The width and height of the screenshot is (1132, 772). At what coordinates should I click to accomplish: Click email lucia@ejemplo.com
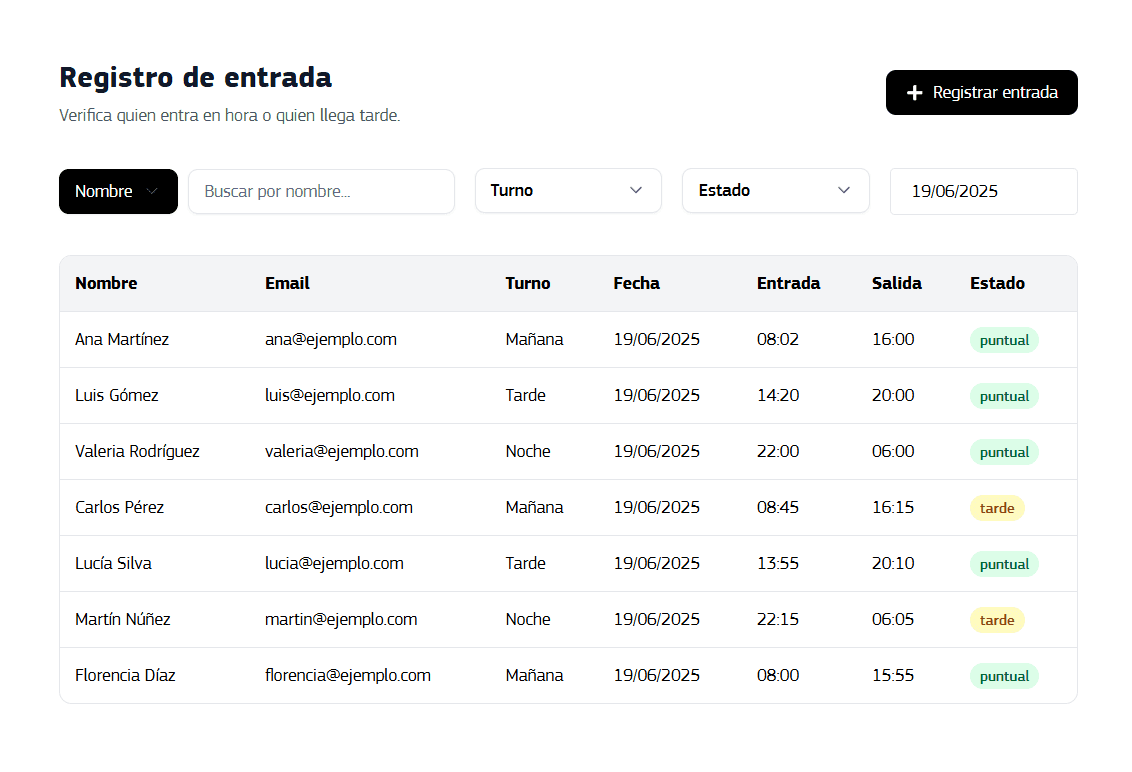point(334,563)
